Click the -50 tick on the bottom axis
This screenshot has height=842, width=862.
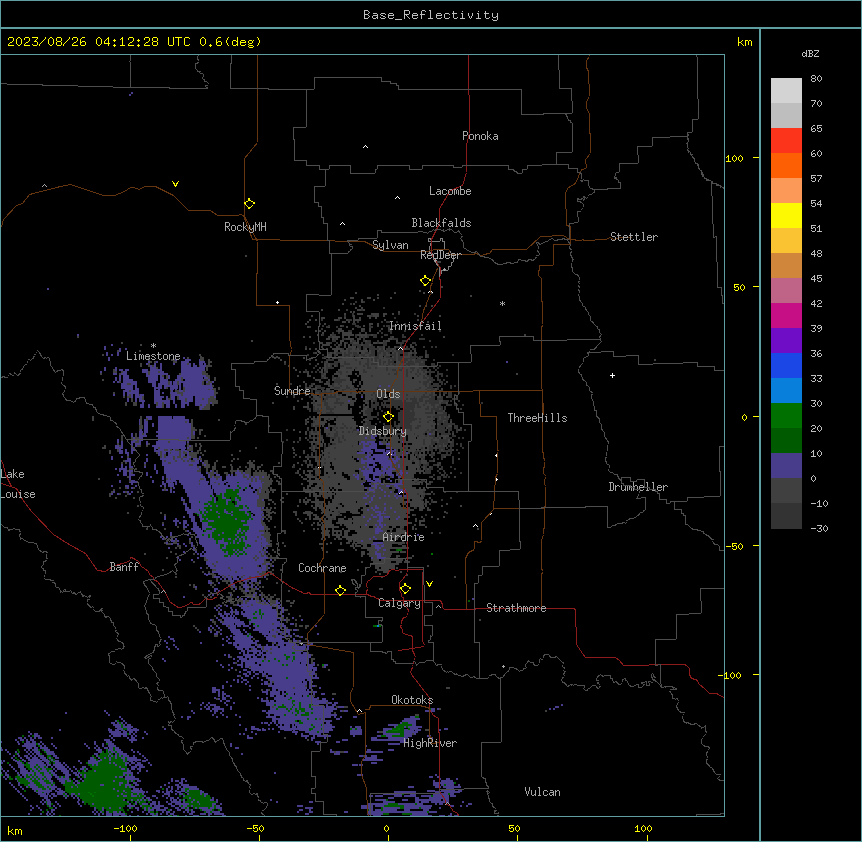coord(255,828)
